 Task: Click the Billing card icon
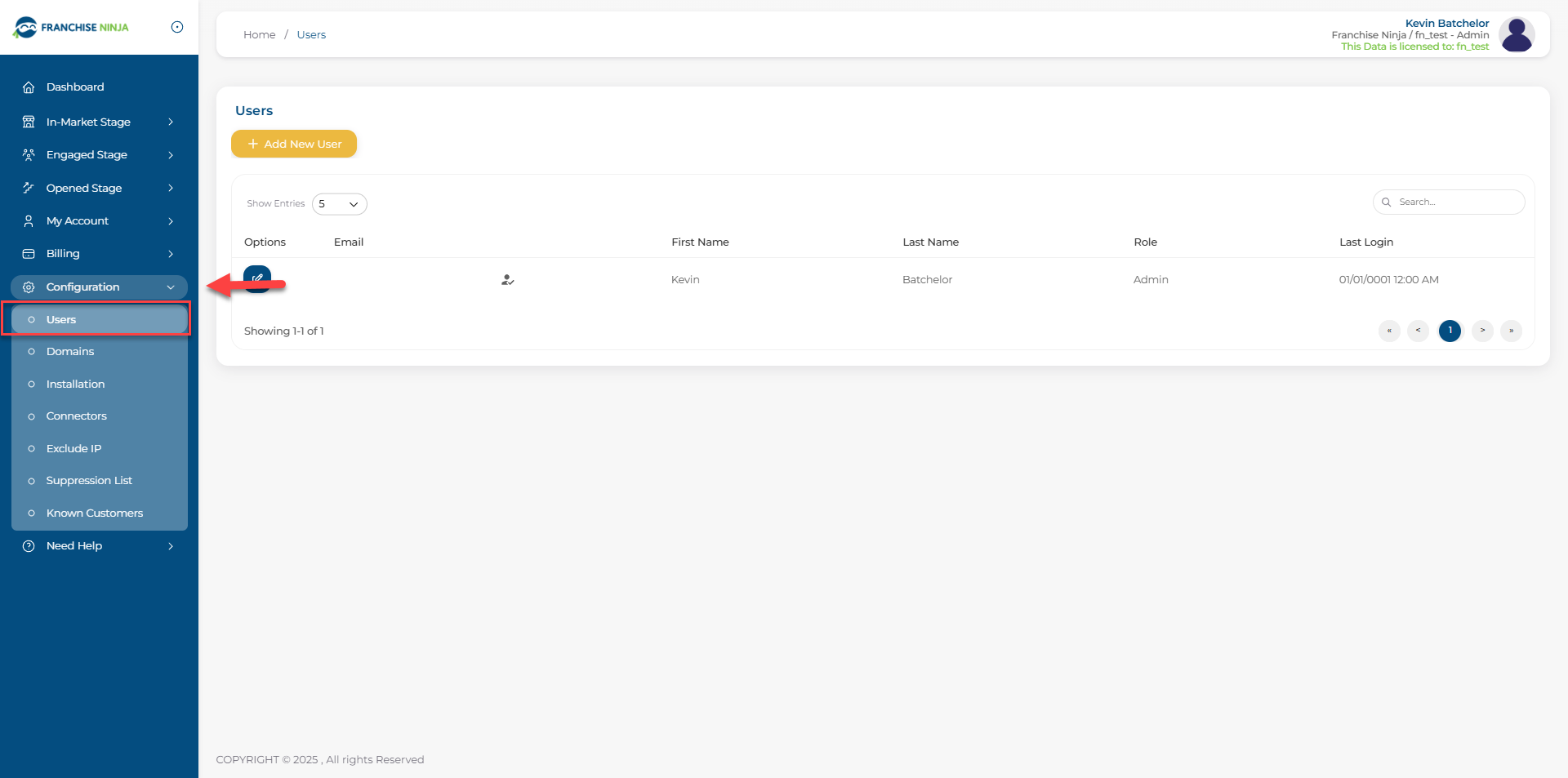pyautogui.click(x=29, y=254)
